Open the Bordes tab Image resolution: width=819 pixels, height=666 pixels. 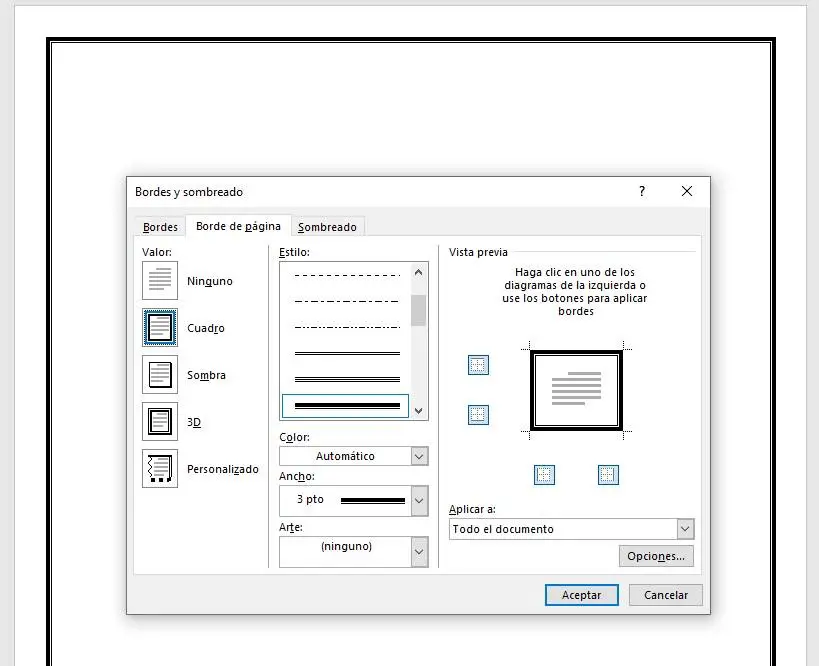160,227
